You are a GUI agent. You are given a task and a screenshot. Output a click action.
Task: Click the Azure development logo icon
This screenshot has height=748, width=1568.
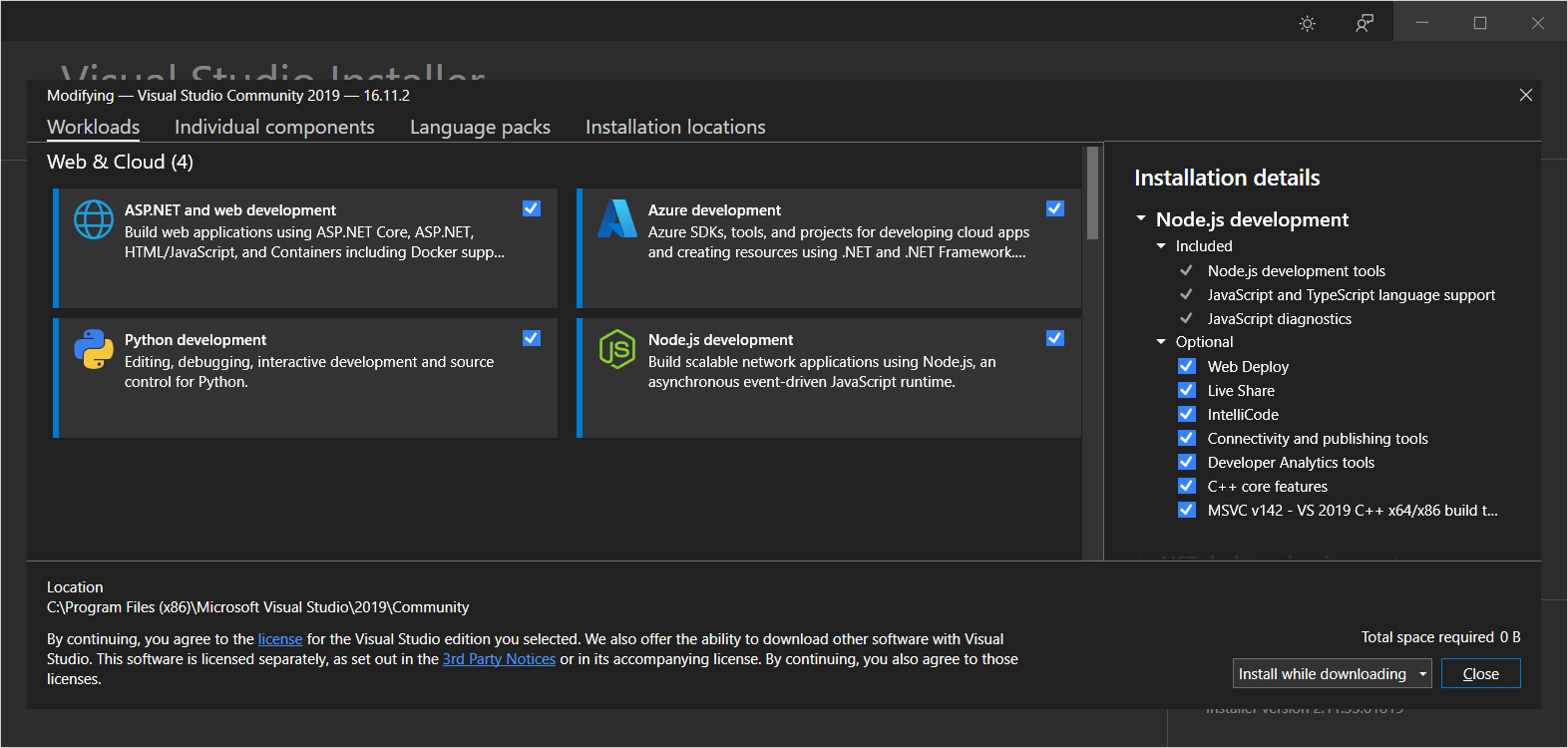617,218
